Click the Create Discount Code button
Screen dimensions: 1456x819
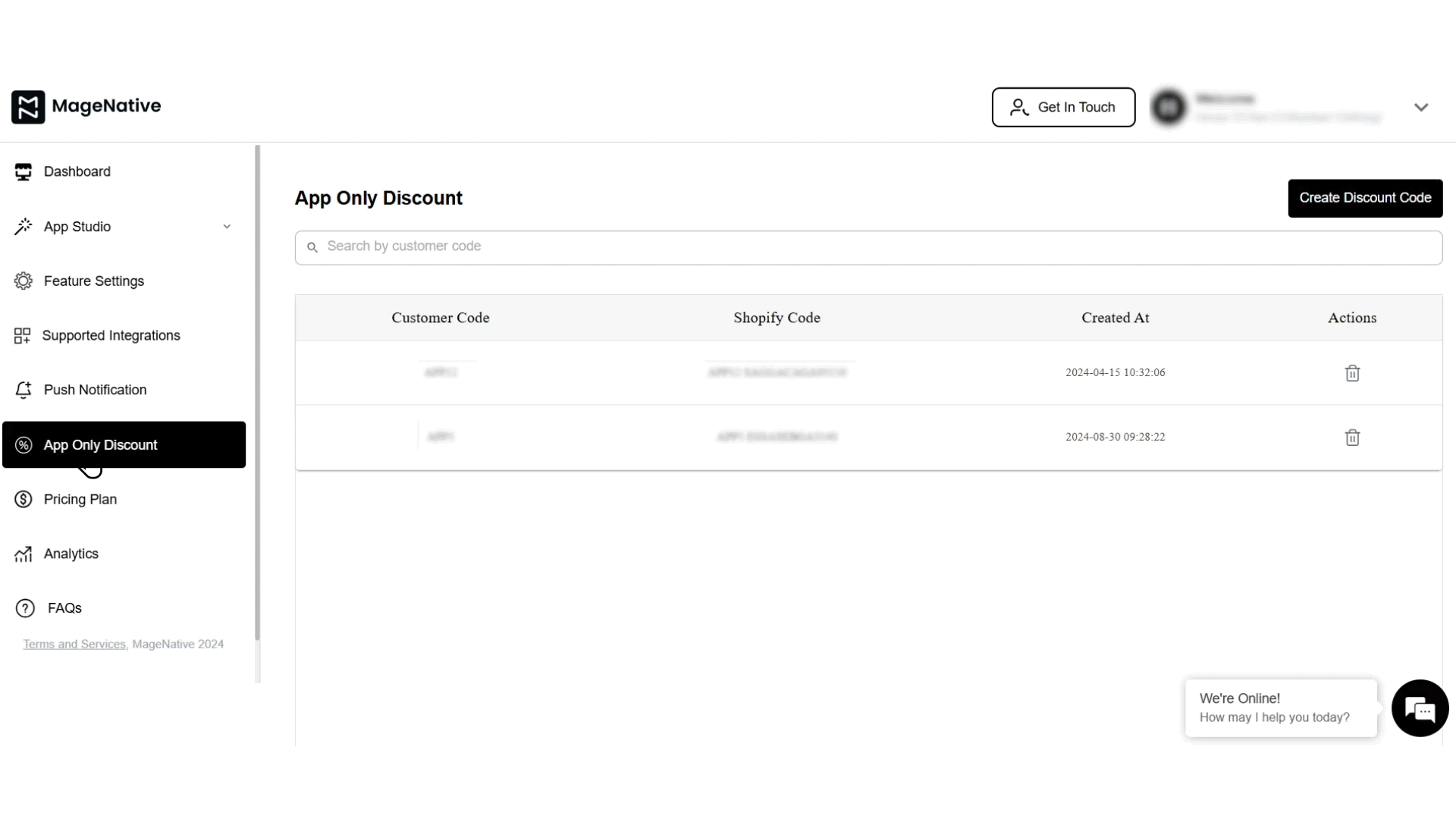(x=1365, y=197)
